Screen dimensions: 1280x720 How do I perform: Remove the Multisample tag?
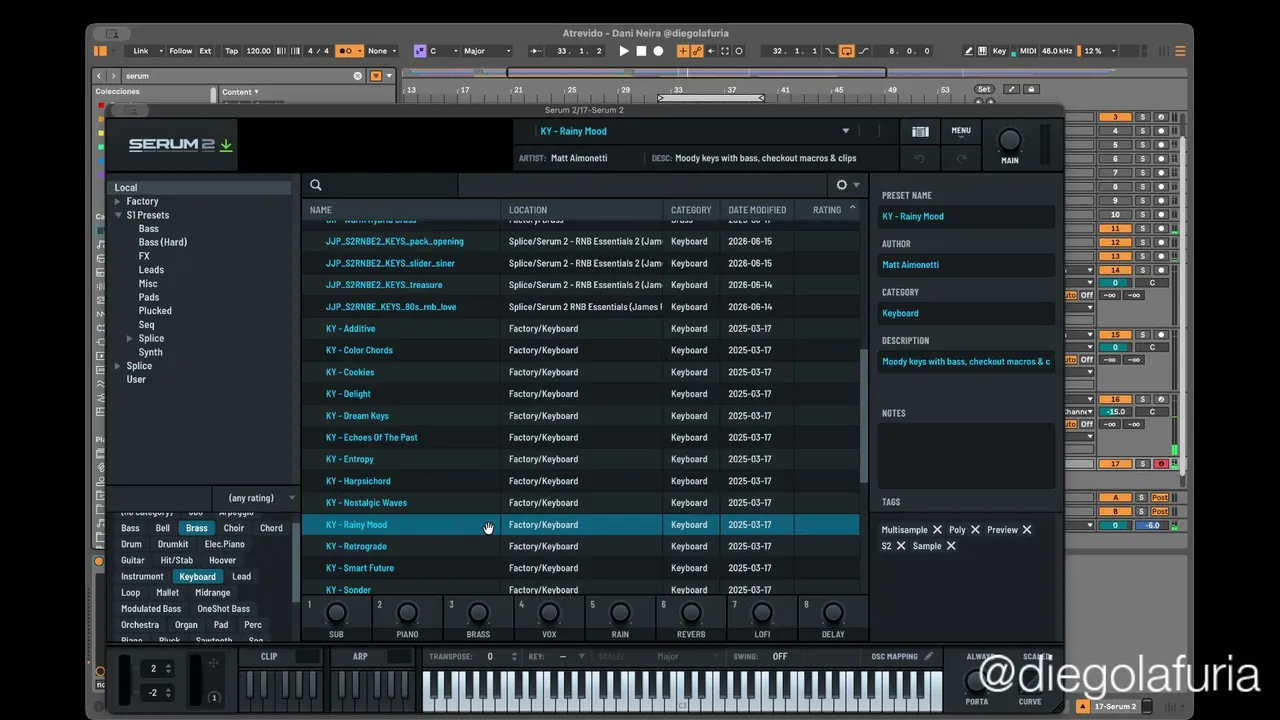pos(937,530)
